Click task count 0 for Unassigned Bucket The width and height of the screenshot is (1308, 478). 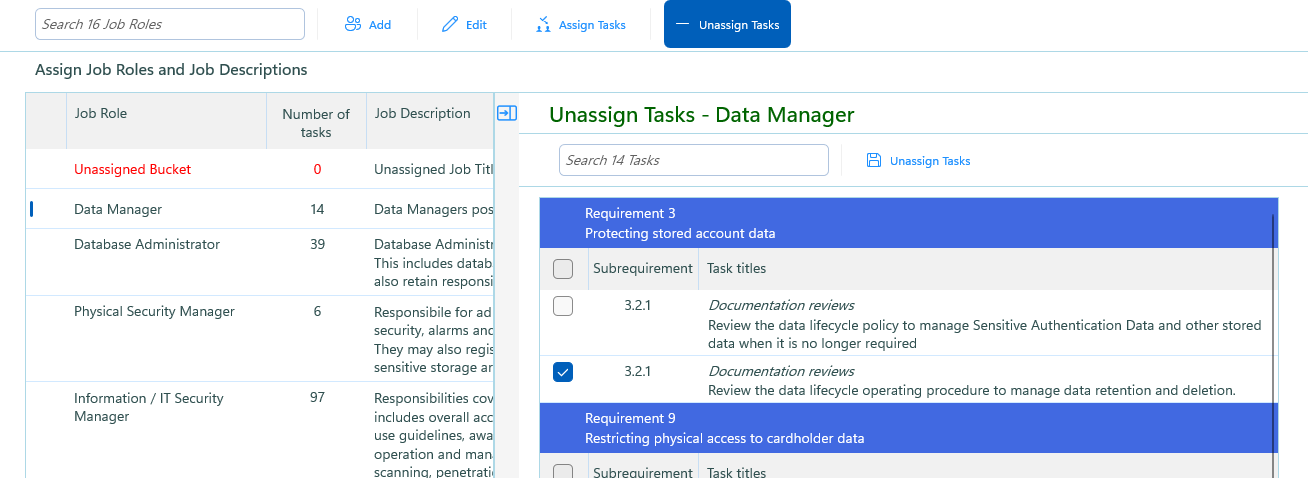[x=317, y=169]
